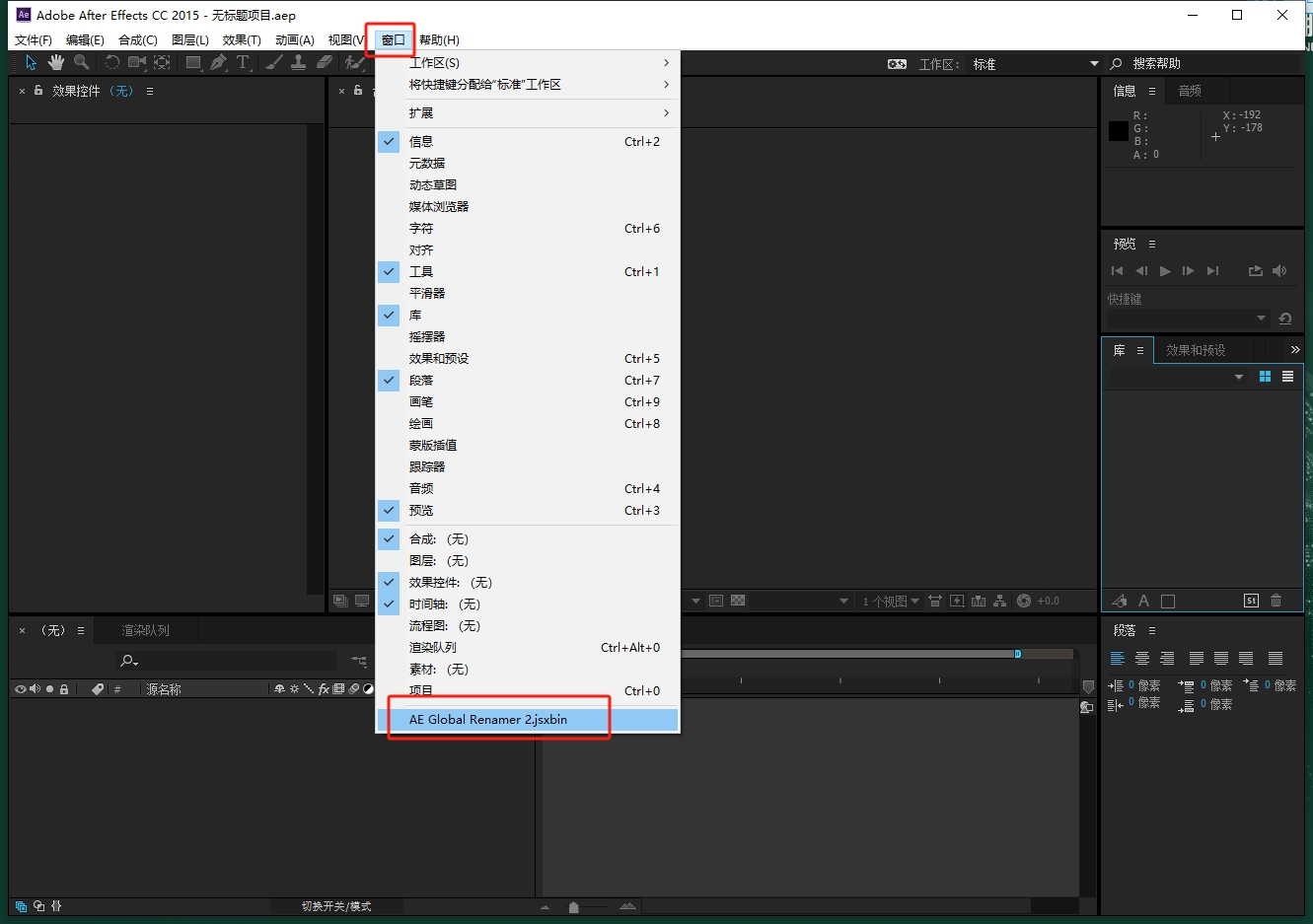Viewport: 1313px width, 924px height.
Task: Select the Eraser tool
Action: click(325, 62)
